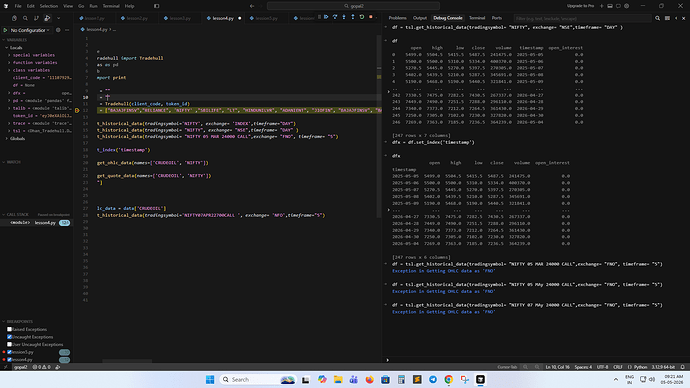The height and width of the screenshot is (388, 690).
Task: Collapse the Variables section
Action: [x=16, y=40]
